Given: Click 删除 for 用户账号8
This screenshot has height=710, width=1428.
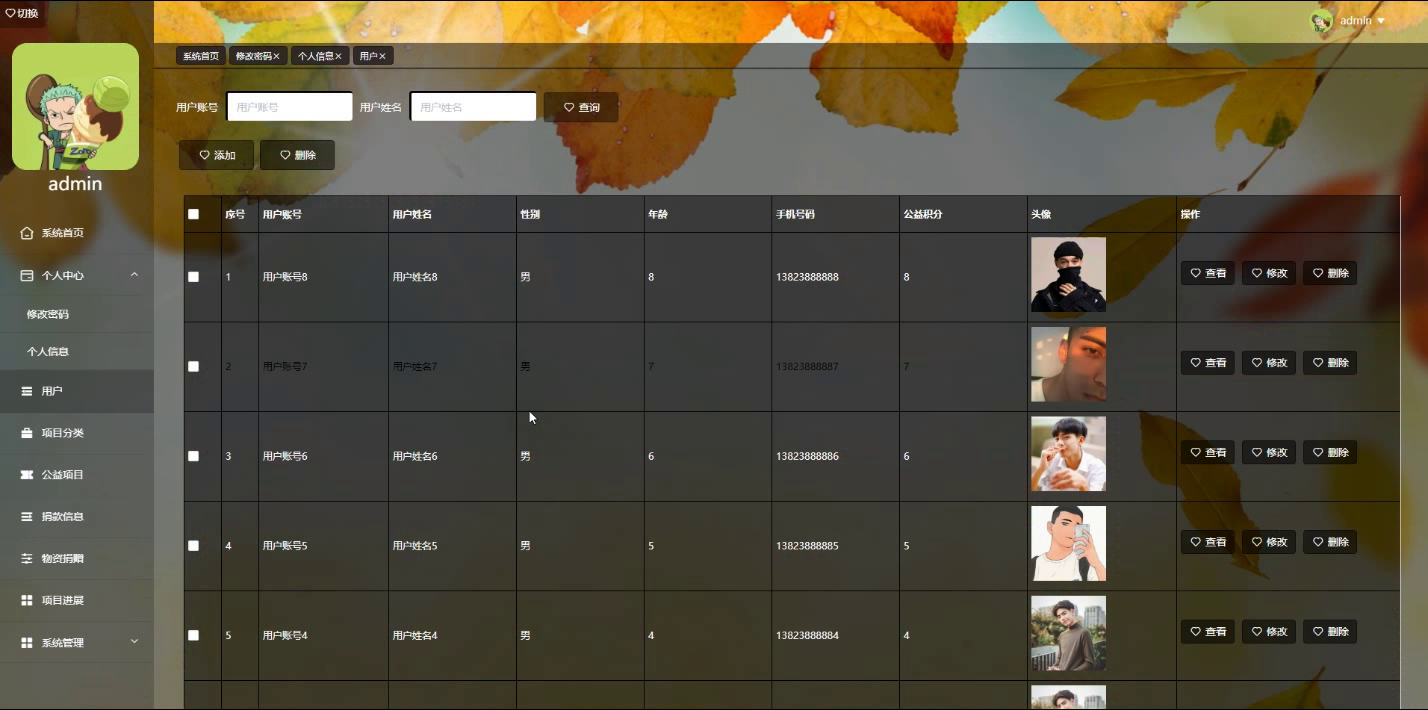Looking at the screenshot, I should [x=1329, y=273].
